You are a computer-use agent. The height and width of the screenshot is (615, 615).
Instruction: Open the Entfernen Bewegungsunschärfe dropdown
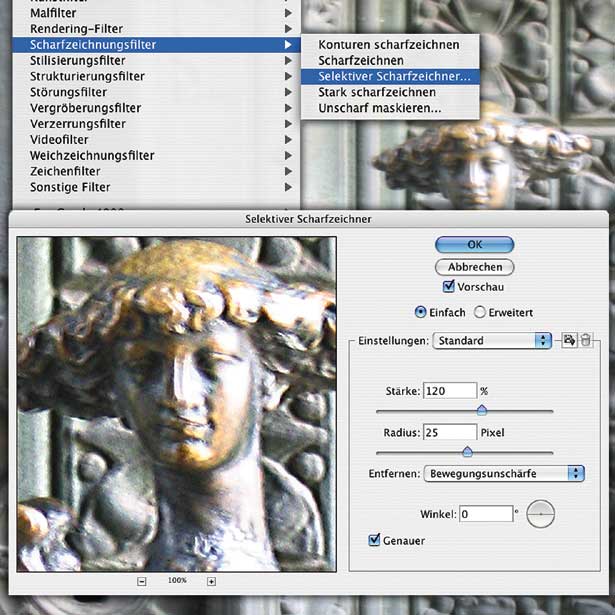pos(504,473)
